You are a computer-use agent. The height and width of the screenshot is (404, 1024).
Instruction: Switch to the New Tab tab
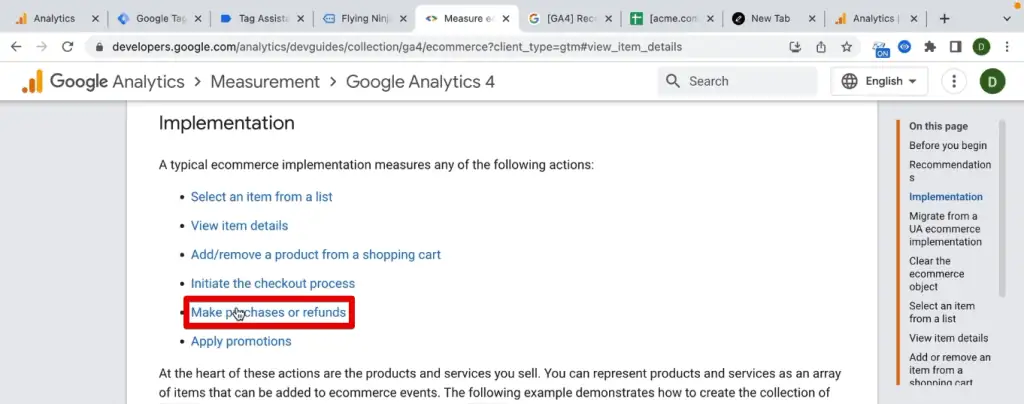pos(771,19)
